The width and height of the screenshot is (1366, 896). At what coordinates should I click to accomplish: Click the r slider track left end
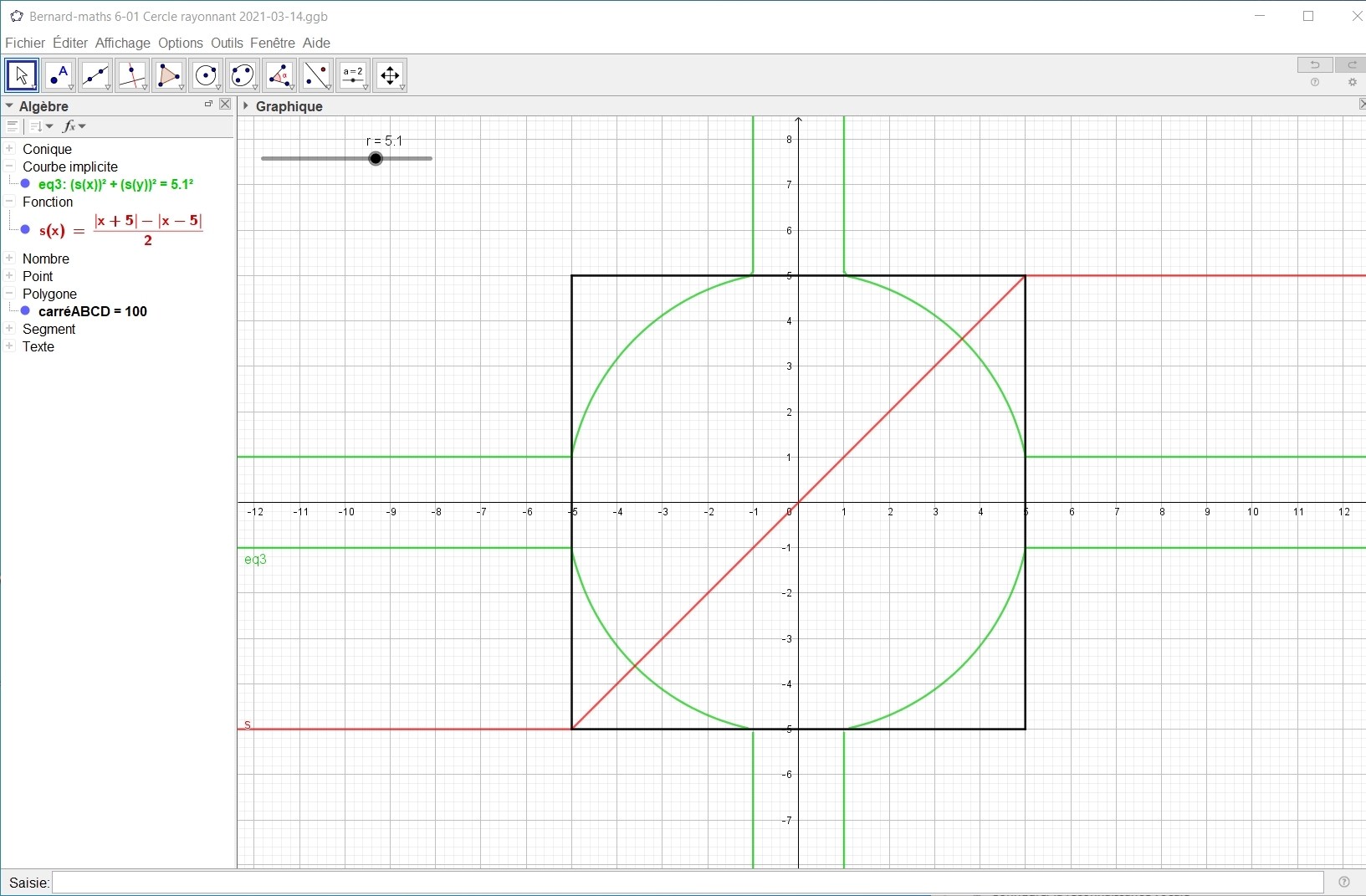click(x=264, y=159)
